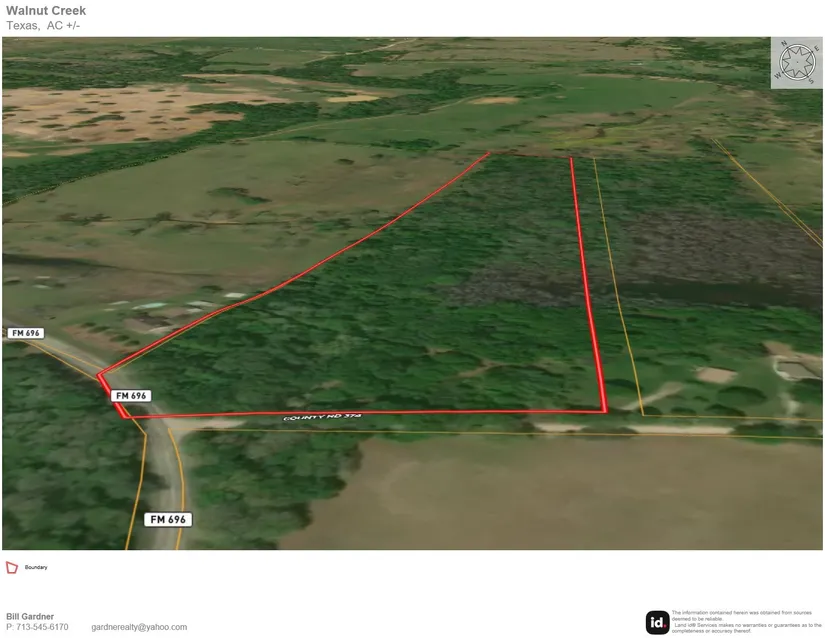Click the FM 696 label on left edge
The image size is (825, 638).
pos(26,332)
